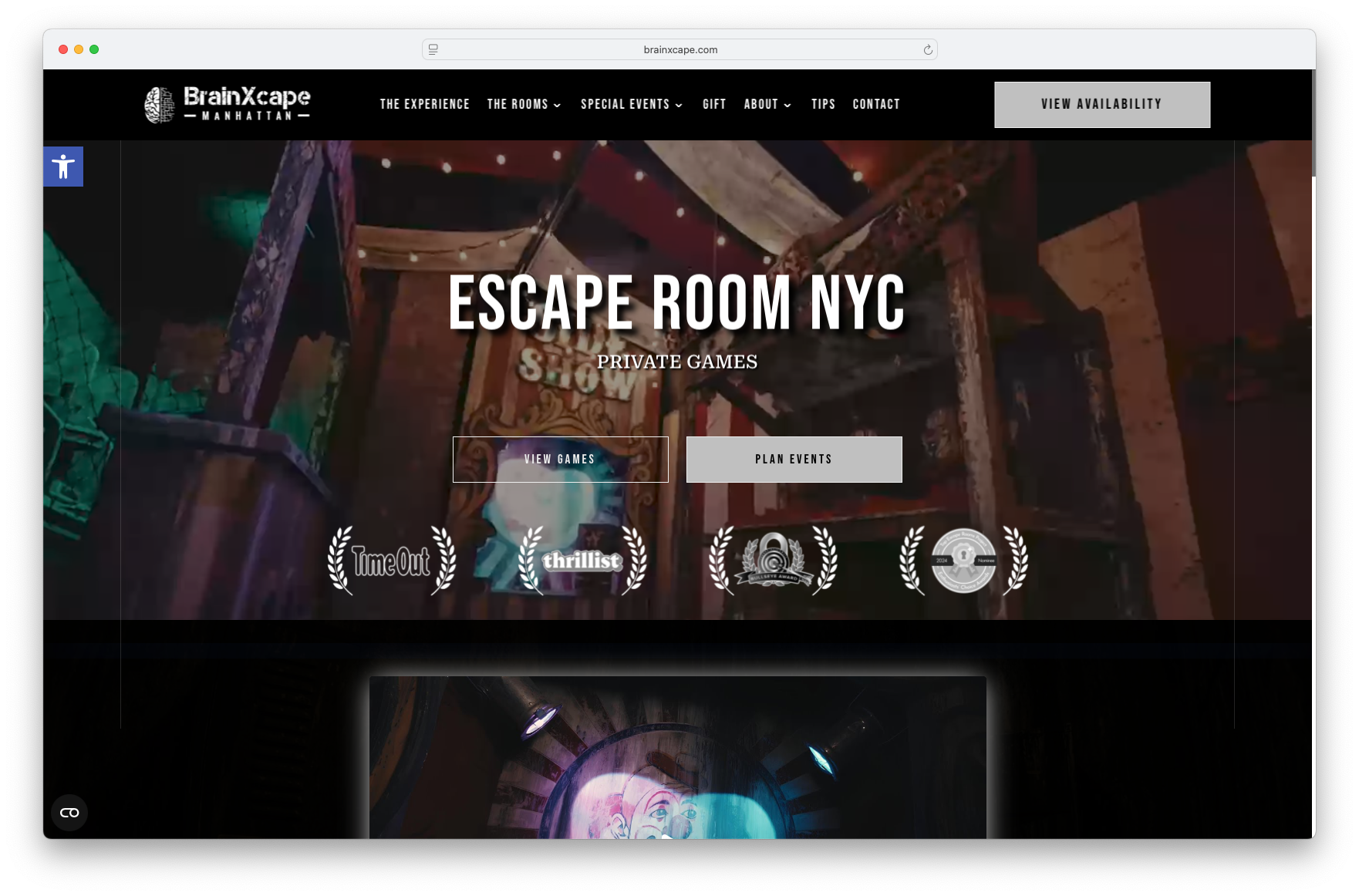
Task: Go to The Experience page
Action: pos(424,105)
